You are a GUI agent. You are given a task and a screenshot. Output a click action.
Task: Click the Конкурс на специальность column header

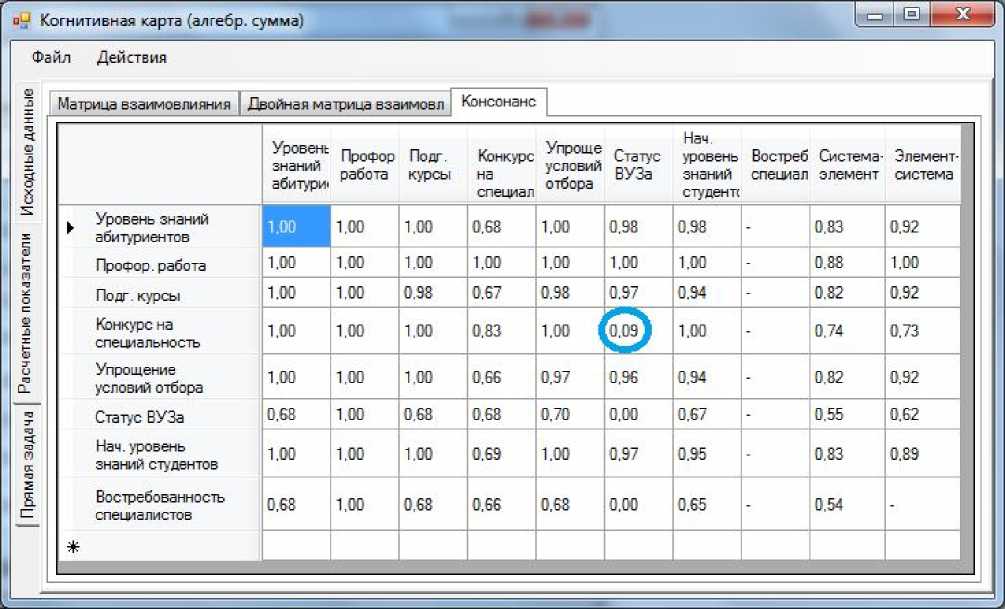coord(502,164)
